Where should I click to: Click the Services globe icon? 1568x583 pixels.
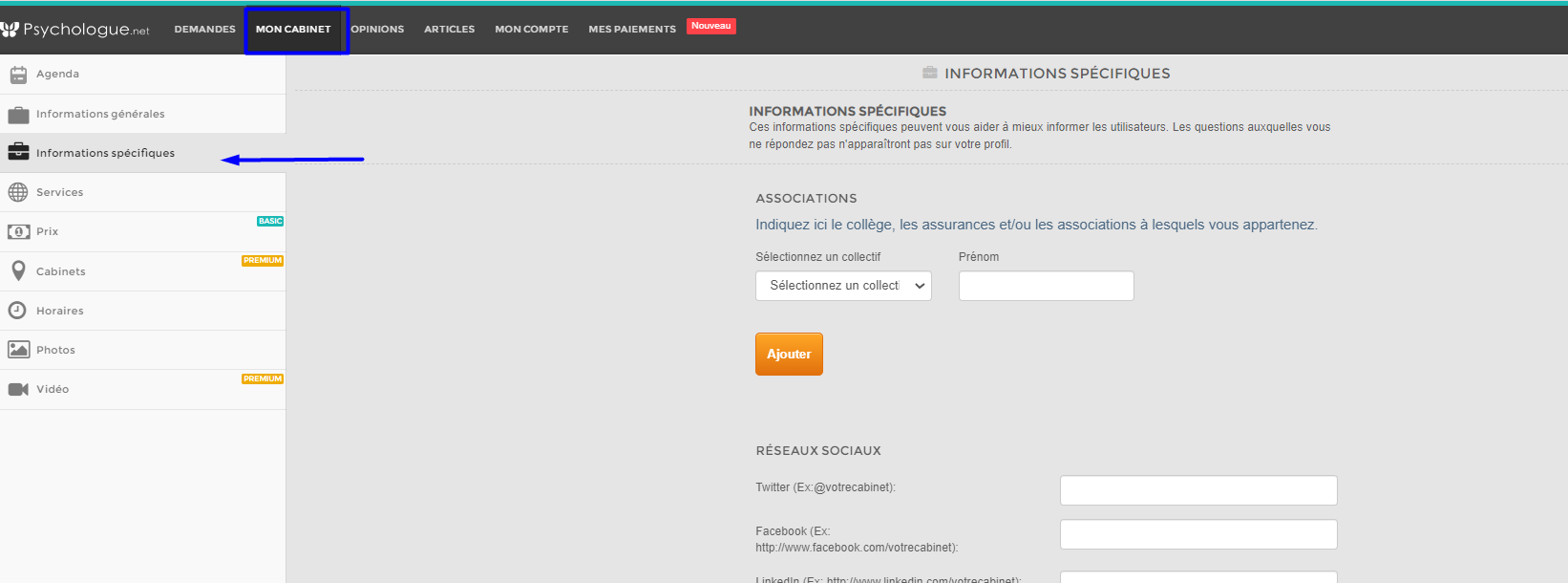[18, 192]
